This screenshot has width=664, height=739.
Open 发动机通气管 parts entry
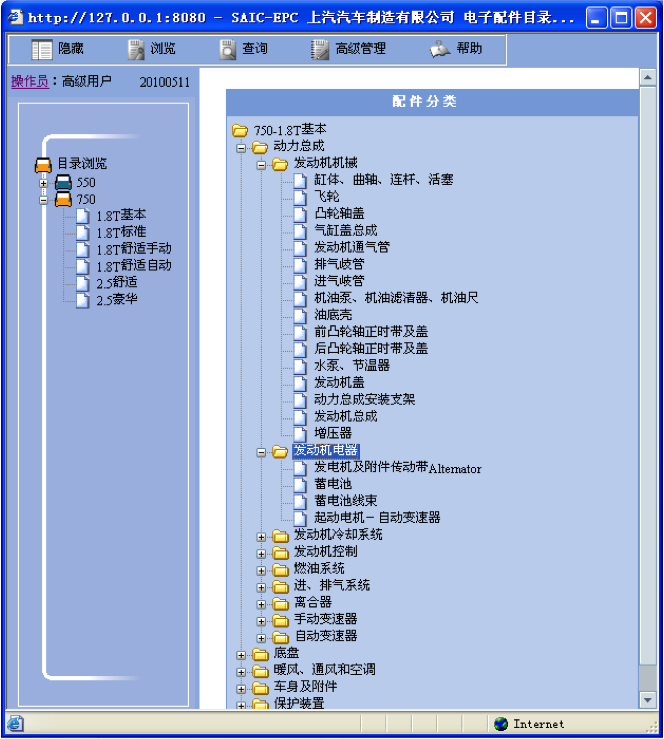pos(352,248)
